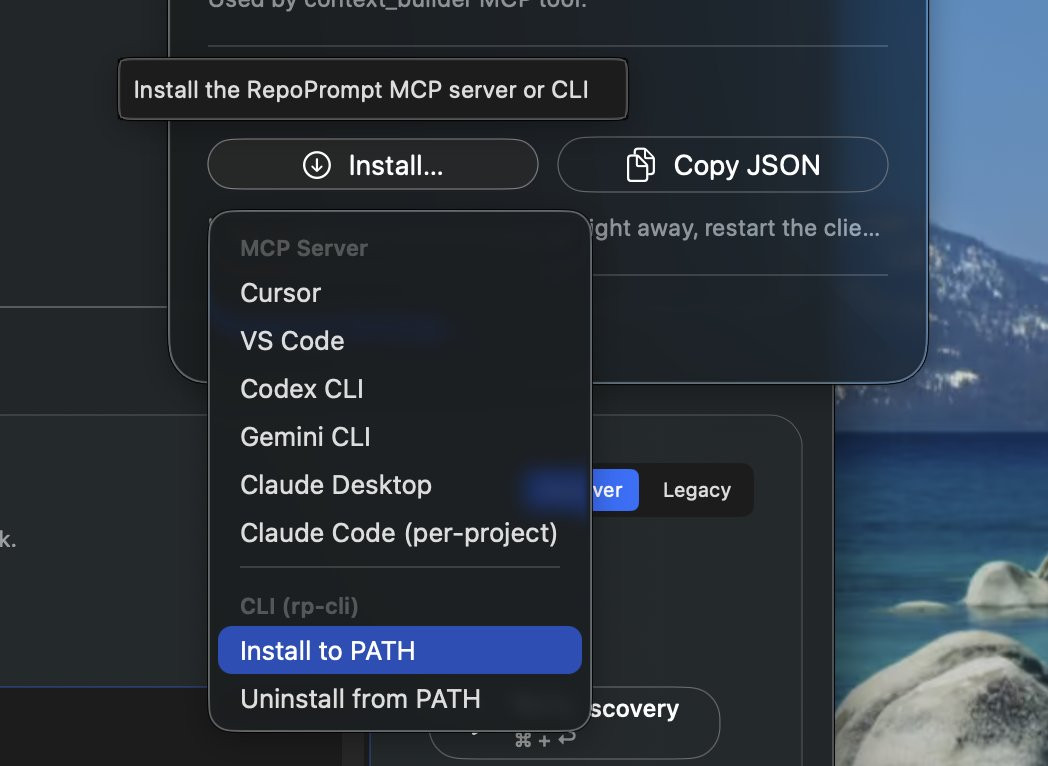Click the download arrow icon on Install
The height and width of the screenshot is (766, 1048).
pos(317,165)
